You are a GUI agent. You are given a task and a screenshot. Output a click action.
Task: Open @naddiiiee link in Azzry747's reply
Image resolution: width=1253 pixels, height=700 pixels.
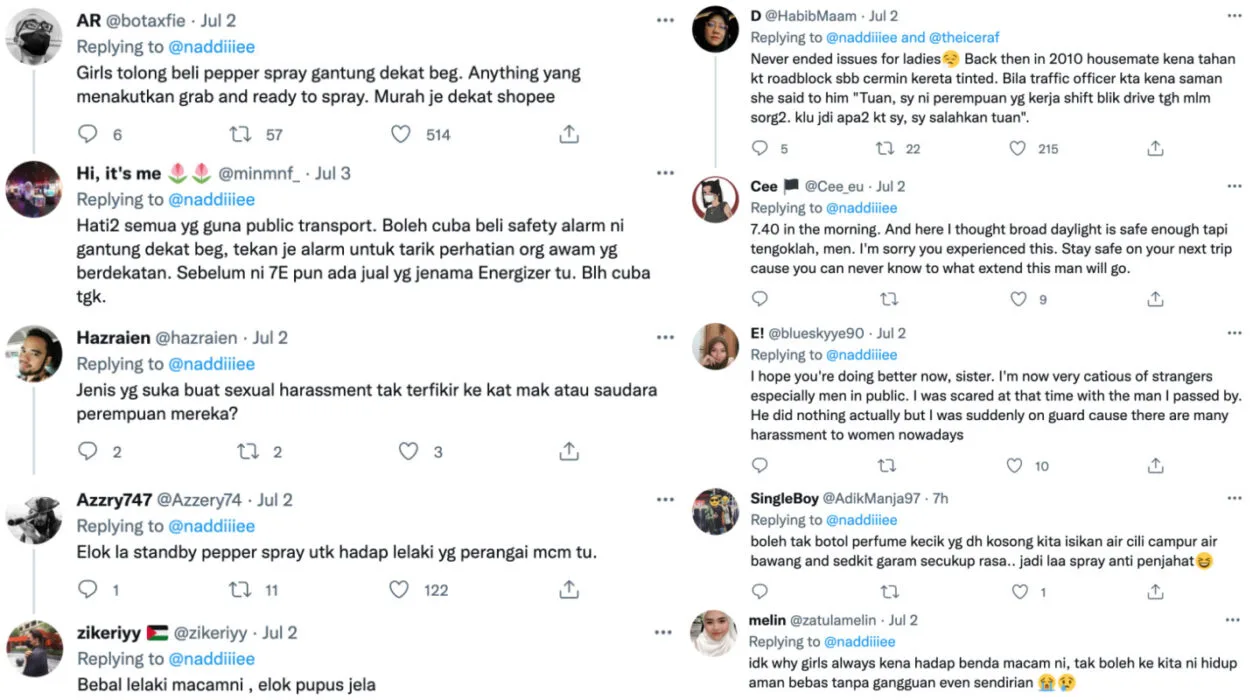tap(211, 526)
